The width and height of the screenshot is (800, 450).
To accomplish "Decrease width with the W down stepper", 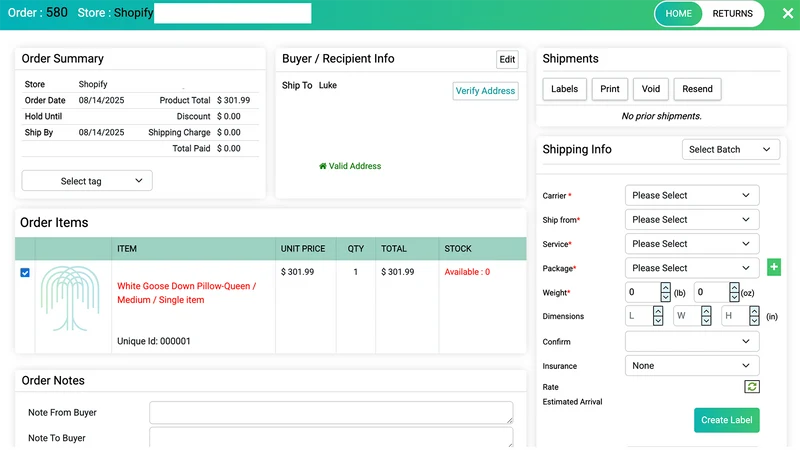I will (706, 321).
